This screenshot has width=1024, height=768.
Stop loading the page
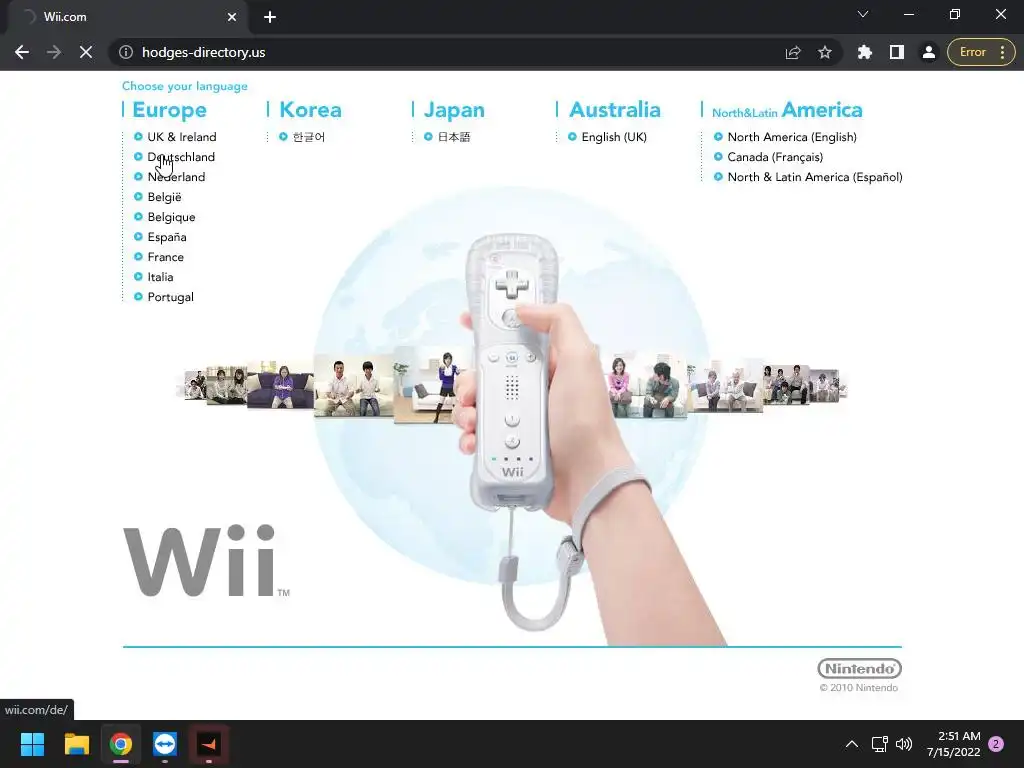point(86,52)
